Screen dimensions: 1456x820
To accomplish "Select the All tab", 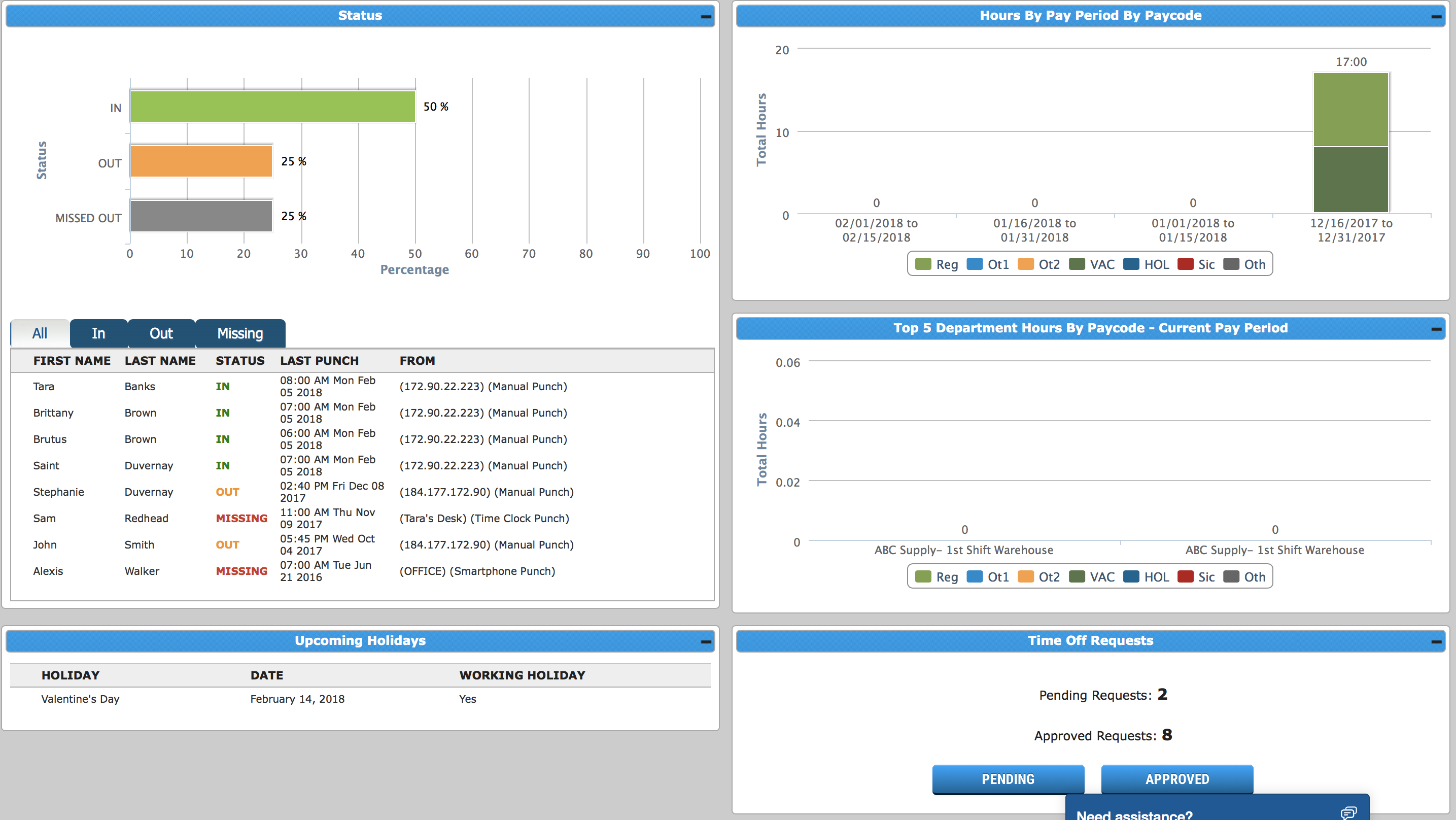I will pos(40,334).
